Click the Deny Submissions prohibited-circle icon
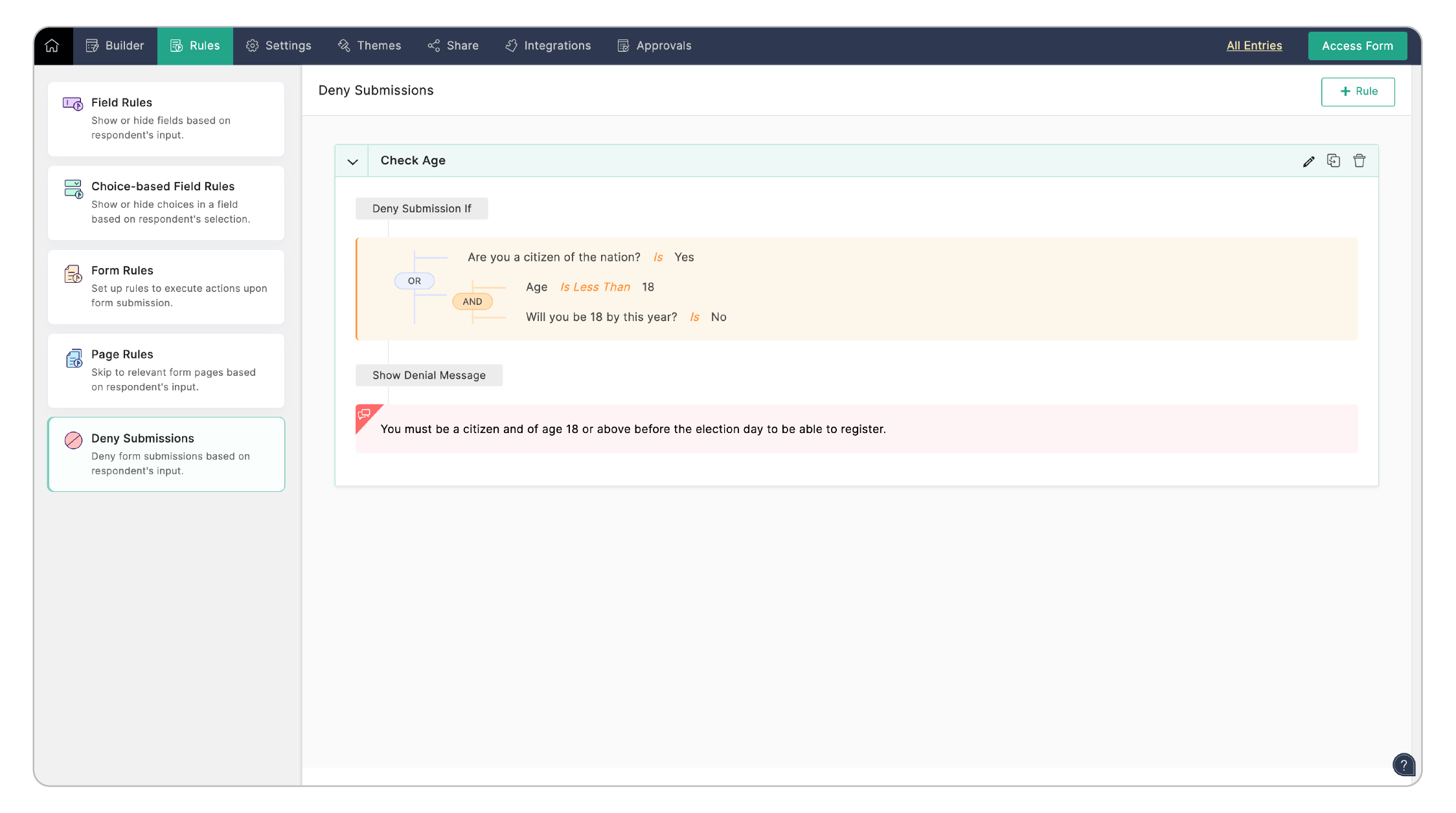1456x813 pixels. (x=73, y=440)
